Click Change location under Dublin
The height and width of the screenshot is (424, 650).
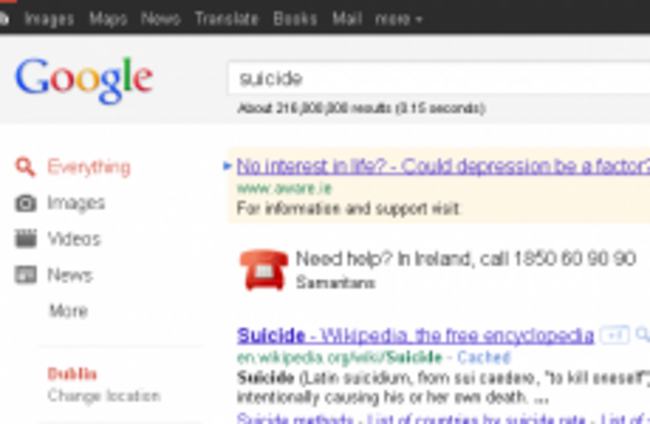104,395
